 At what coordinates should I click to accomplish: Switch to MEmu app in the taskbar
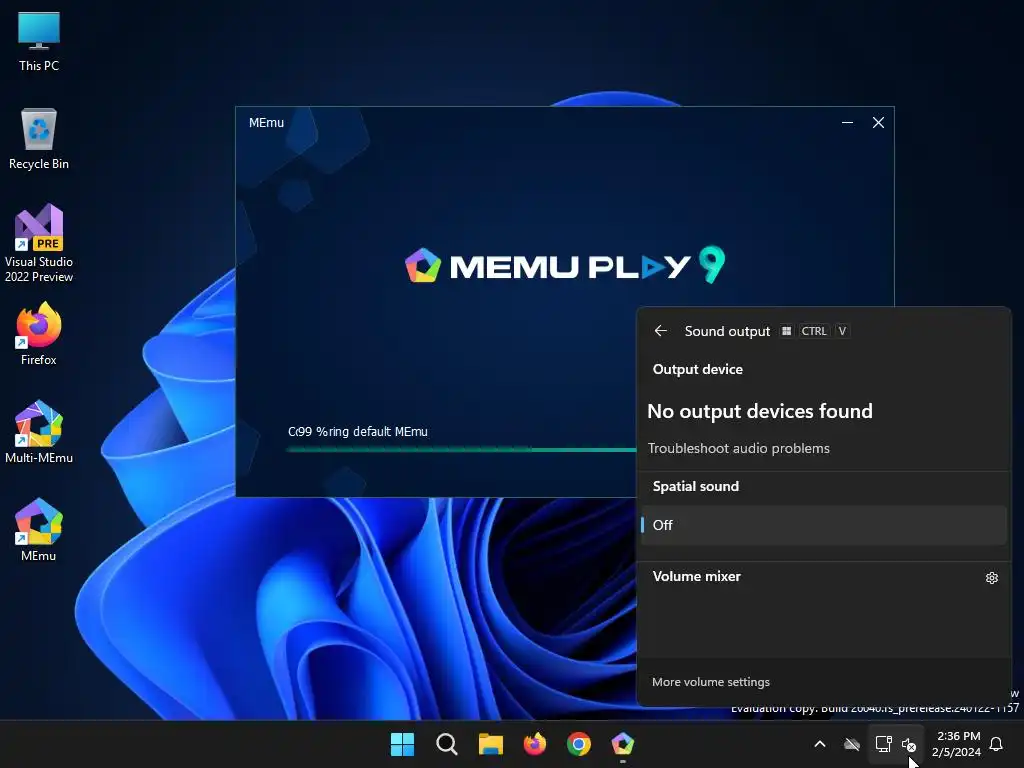(622, 744)
